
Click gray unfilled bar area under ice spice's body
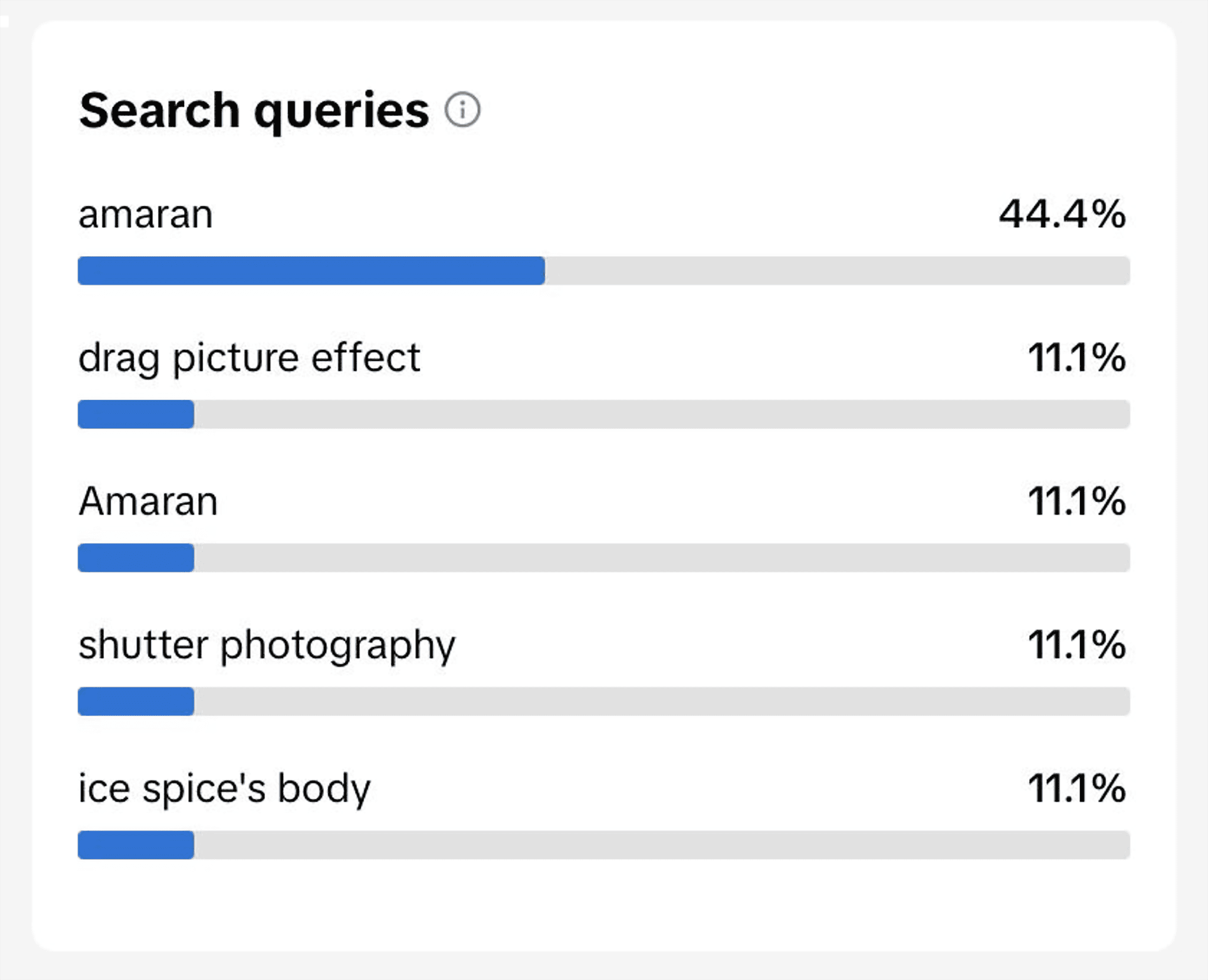[661, 845]
